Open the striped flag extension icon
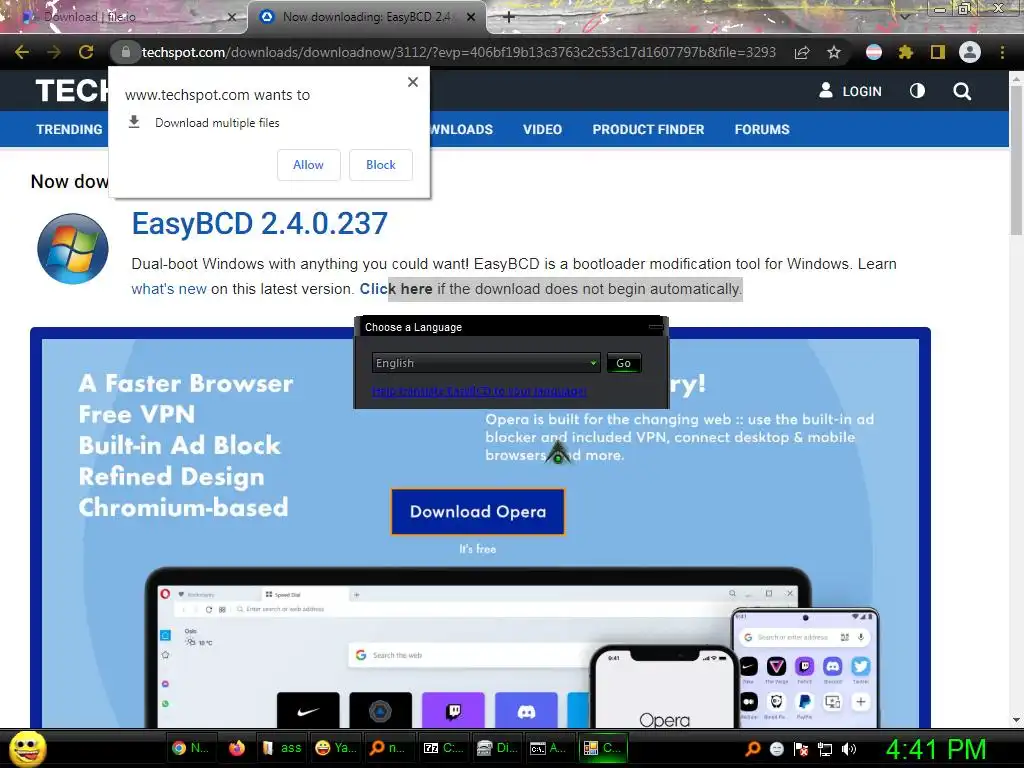This screenshot has height=768, width=1024. pos(874,52)
